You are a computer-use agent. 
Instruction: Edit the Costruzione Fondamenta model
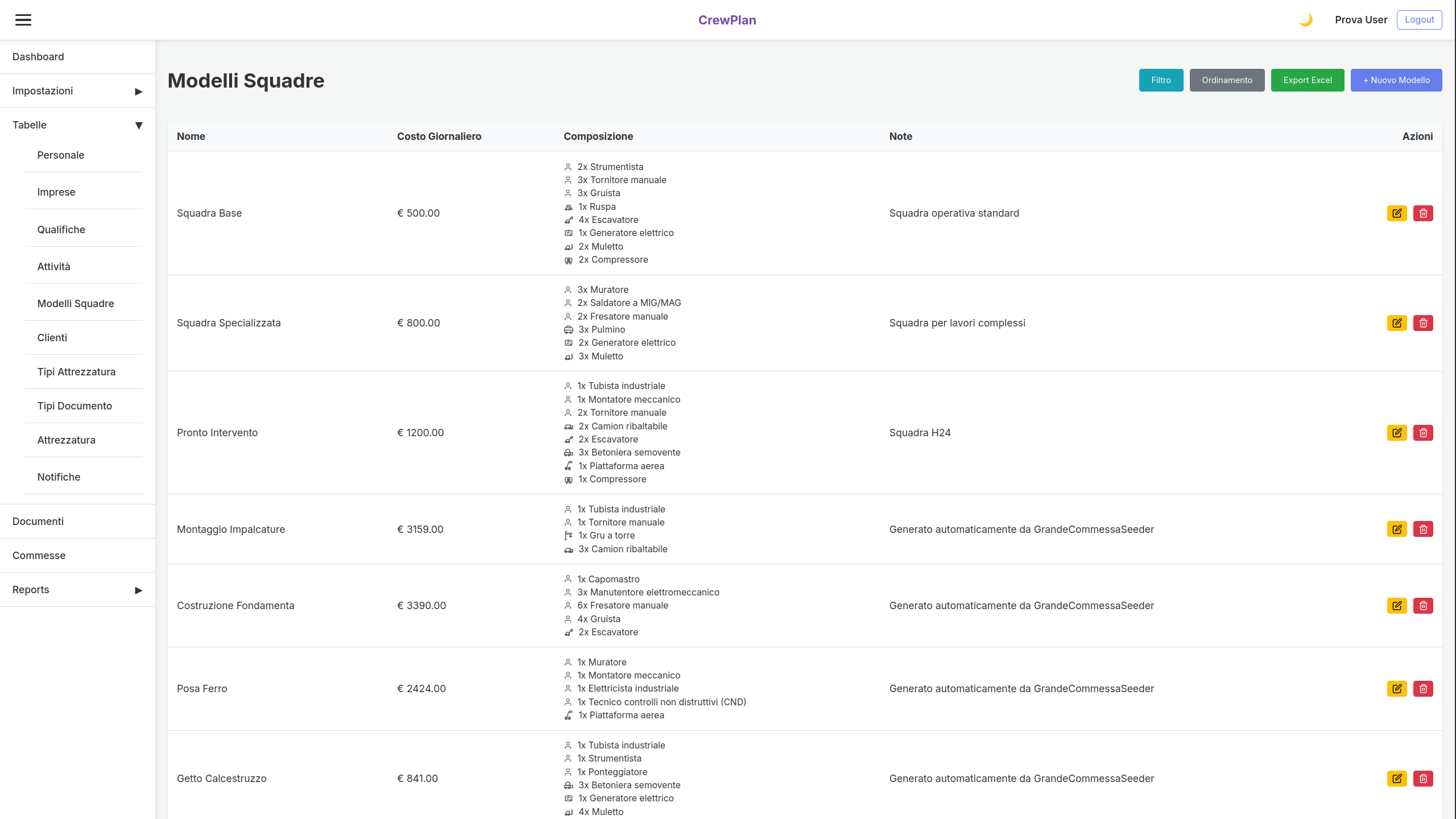1397,606
